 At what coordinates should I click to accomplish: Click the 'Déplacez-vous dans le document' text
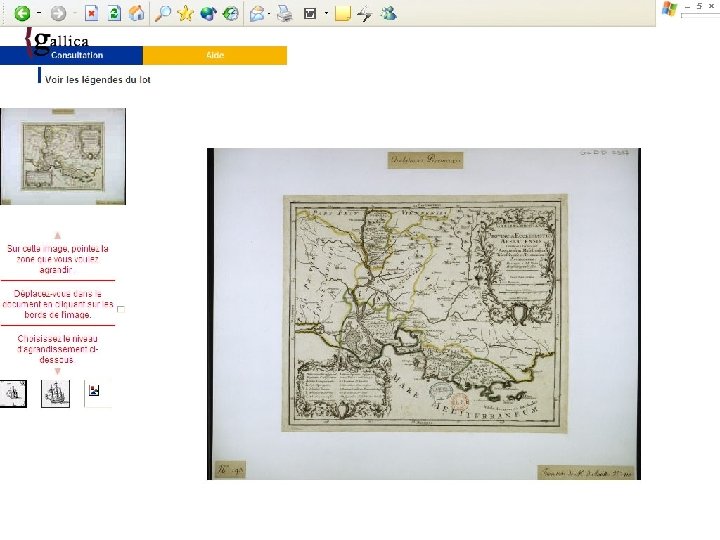coord(58,304)
